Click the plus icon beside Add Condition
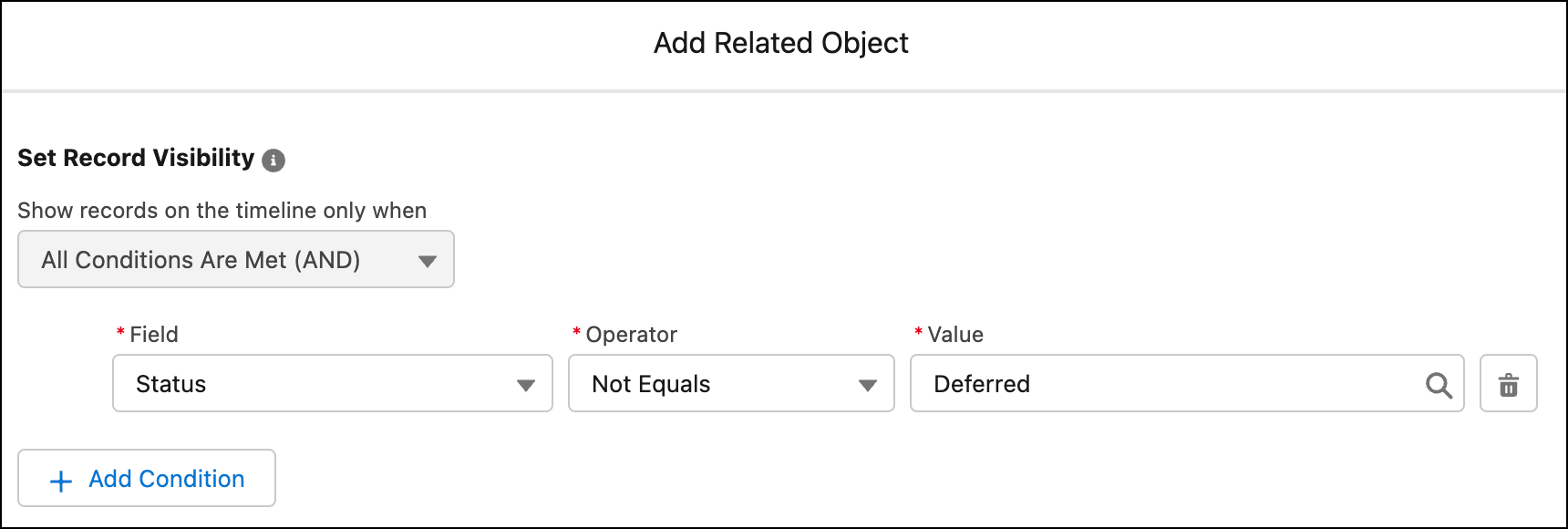The height and width of the screenshot is (529, 1568). point(60,479)
